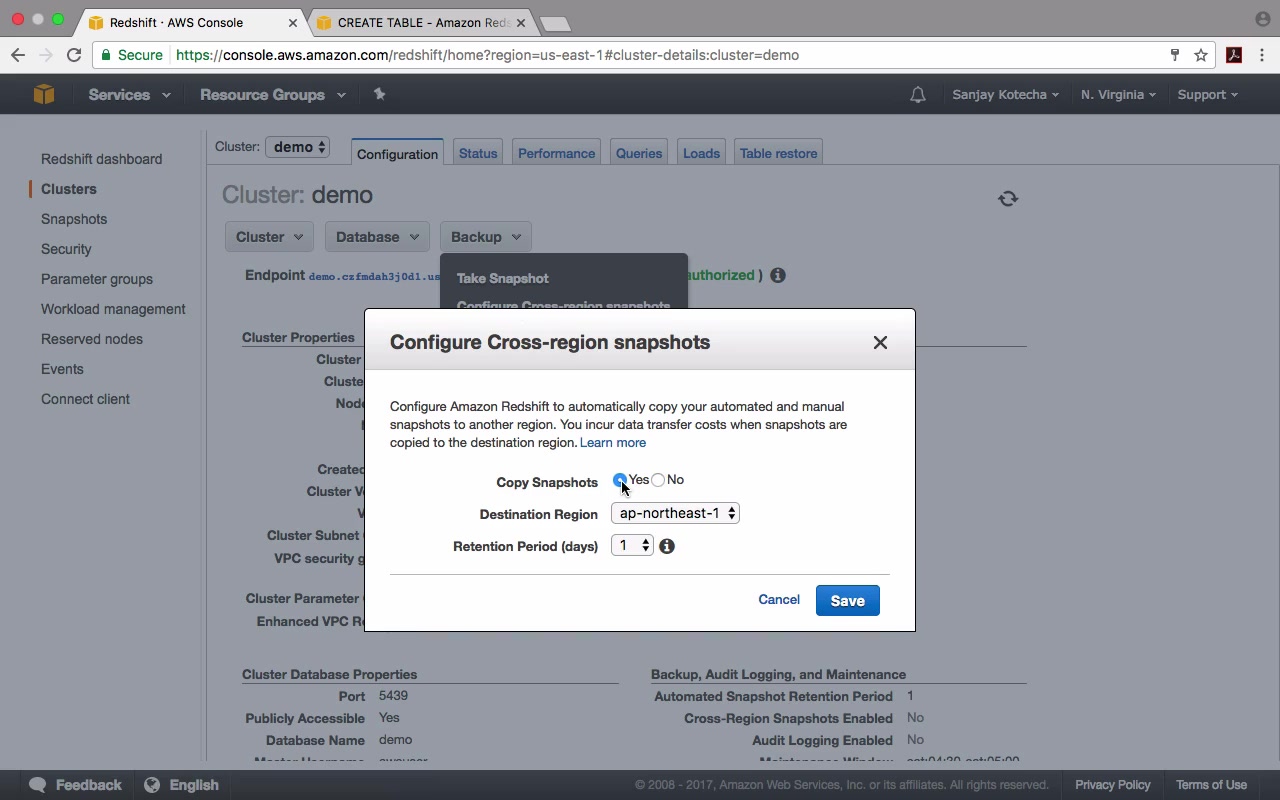1280x800 pixels.
Task: Click the English language selector
Action: click(x=182, y=785)
